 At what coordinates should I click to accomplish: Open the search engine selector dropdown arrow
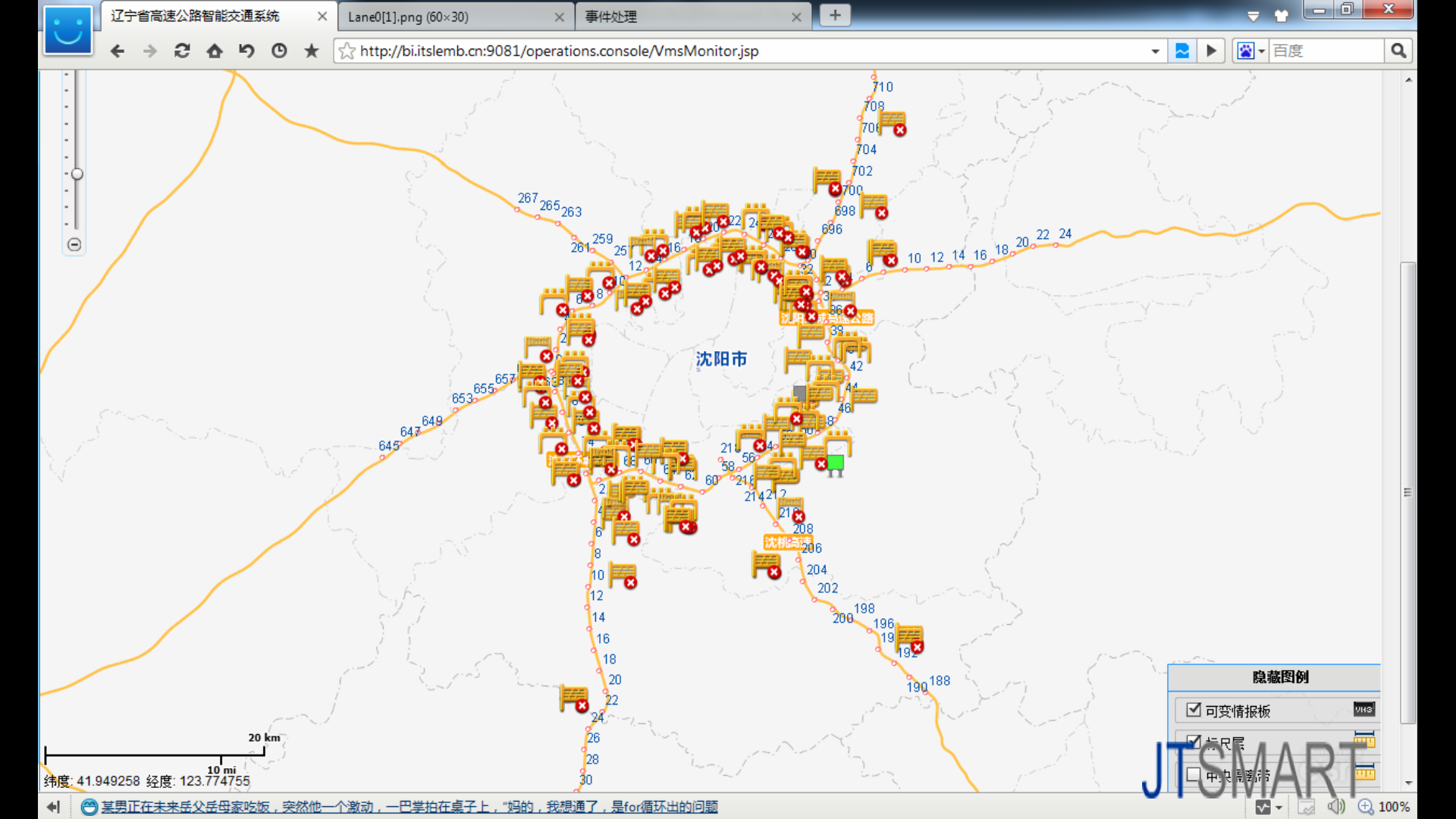tap(1262, 52)
